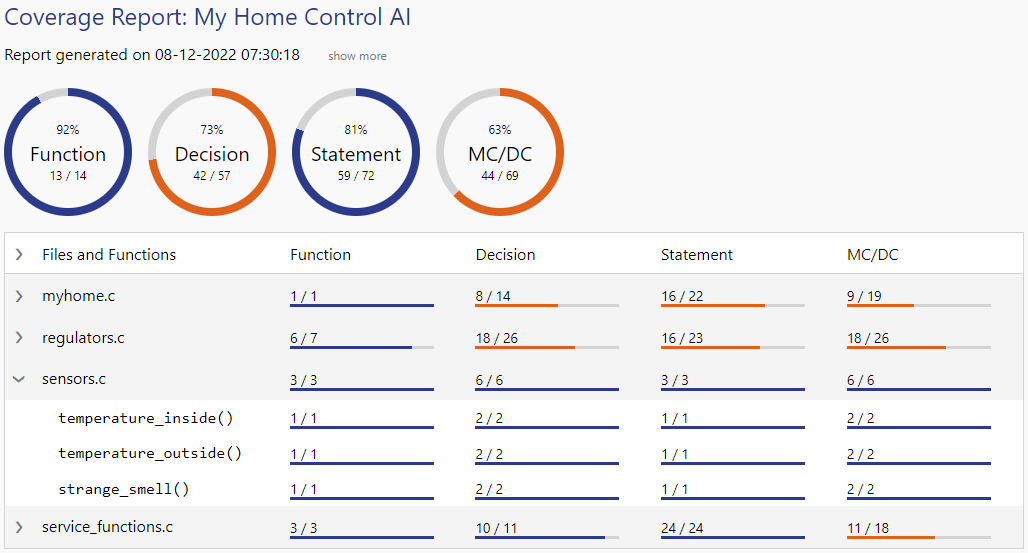Click myhome.c MC/DC coverage bar

[x=918, y=305]
